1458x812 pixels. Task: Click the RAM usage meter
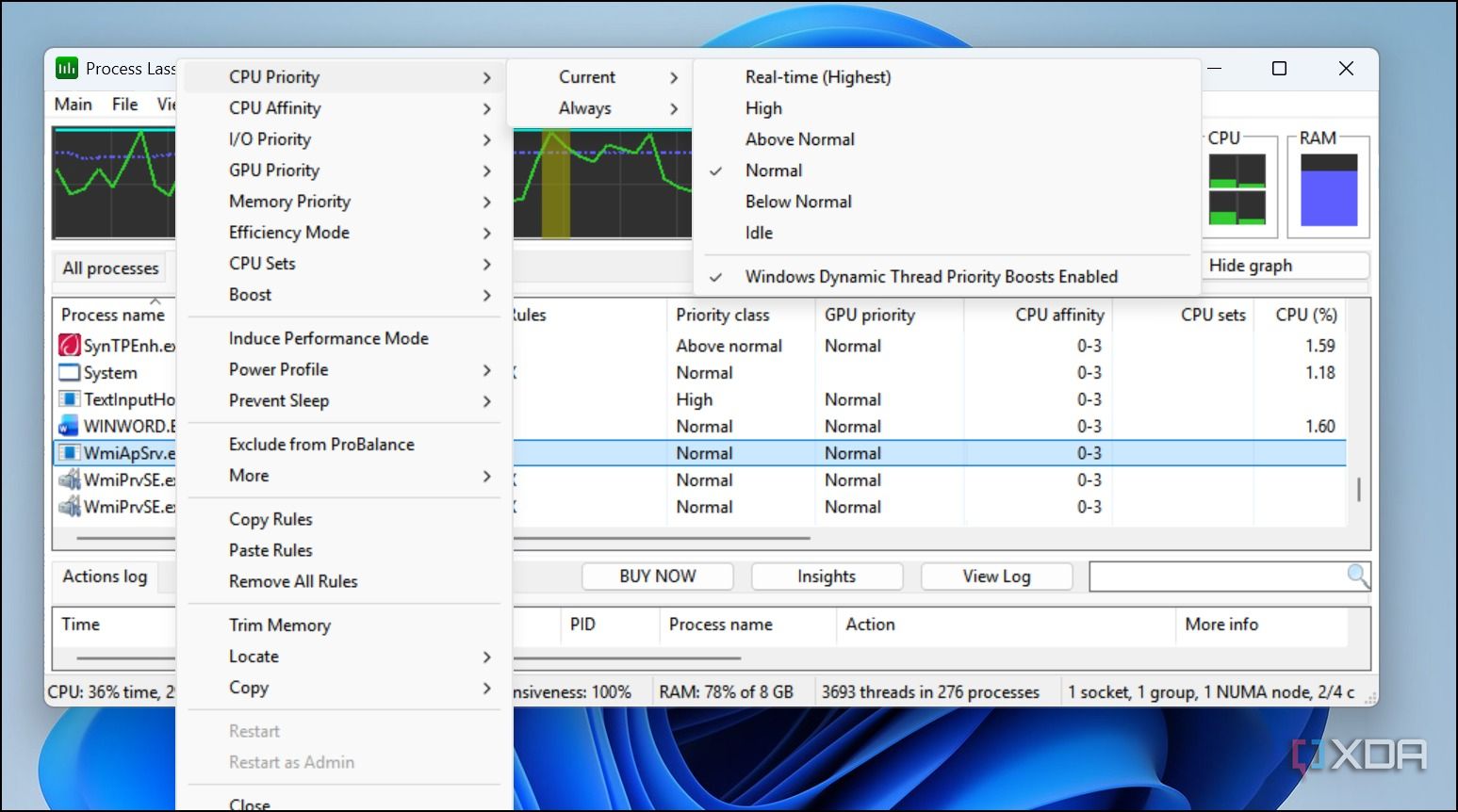[1329, 189]
